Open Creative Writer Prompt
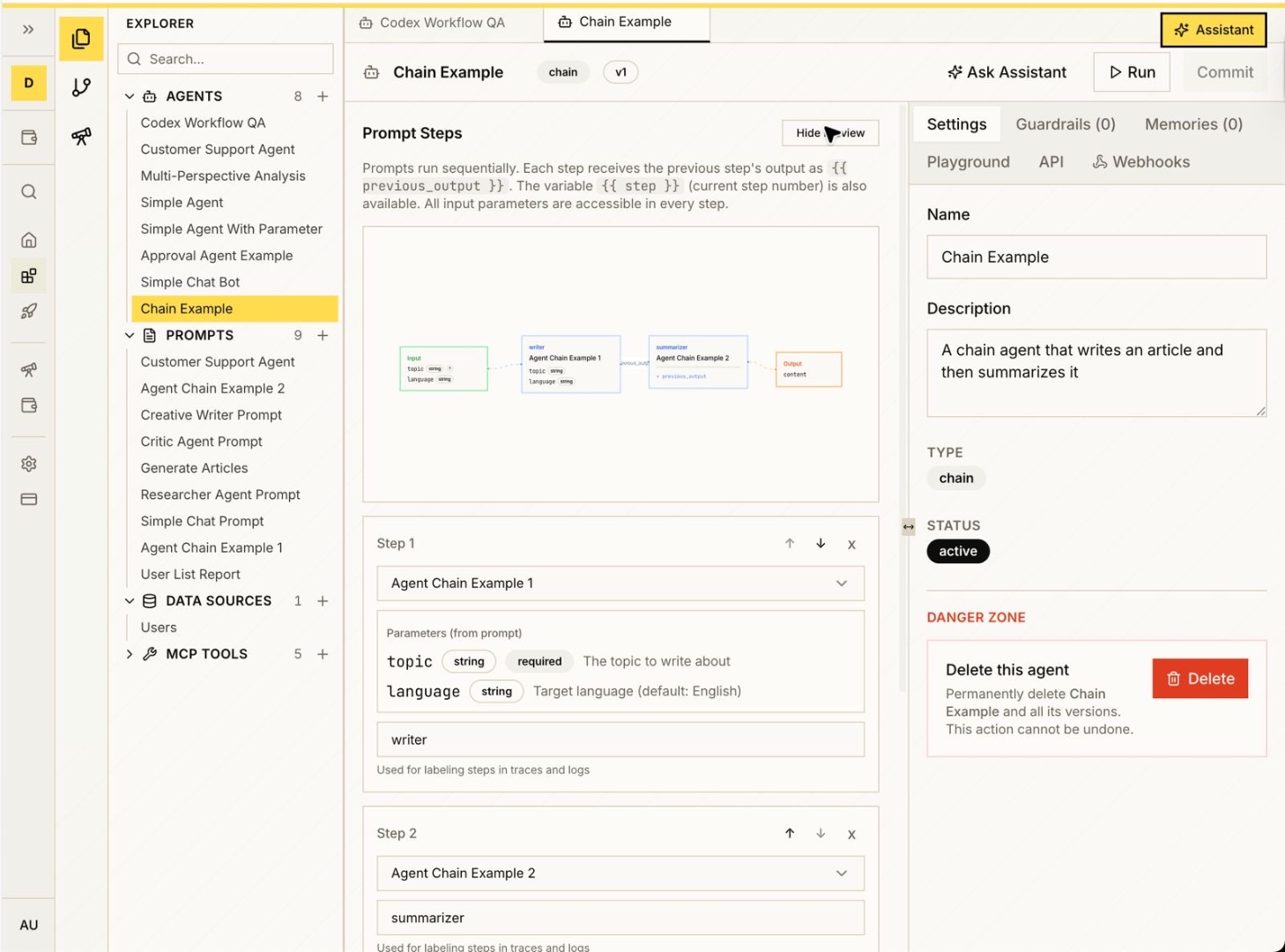 coord(212,414)
